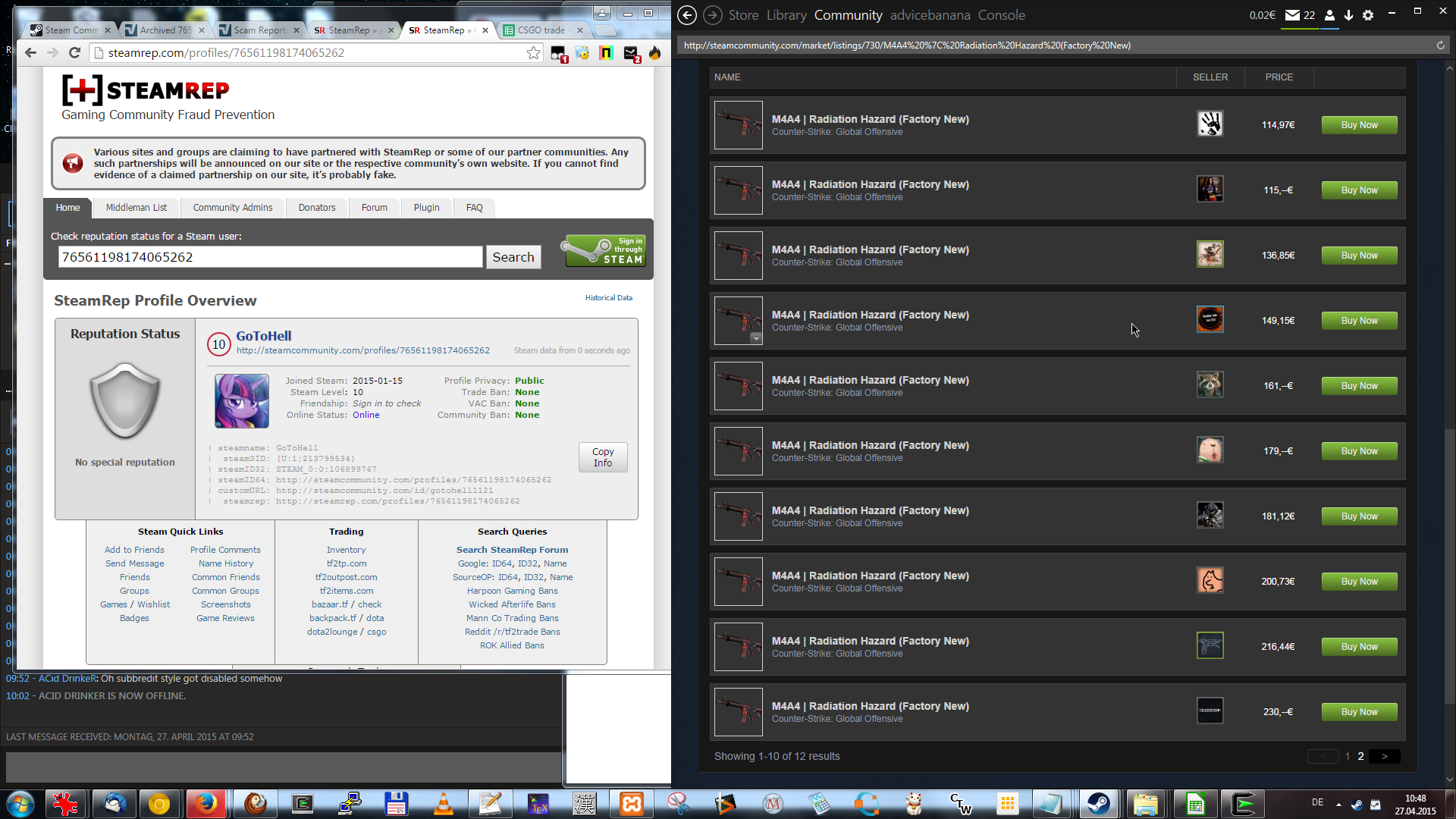This screenshot has height=819, width=1456.
Task: Open Steam inbox envelope icon
Action: click(x=1292, y=15)
